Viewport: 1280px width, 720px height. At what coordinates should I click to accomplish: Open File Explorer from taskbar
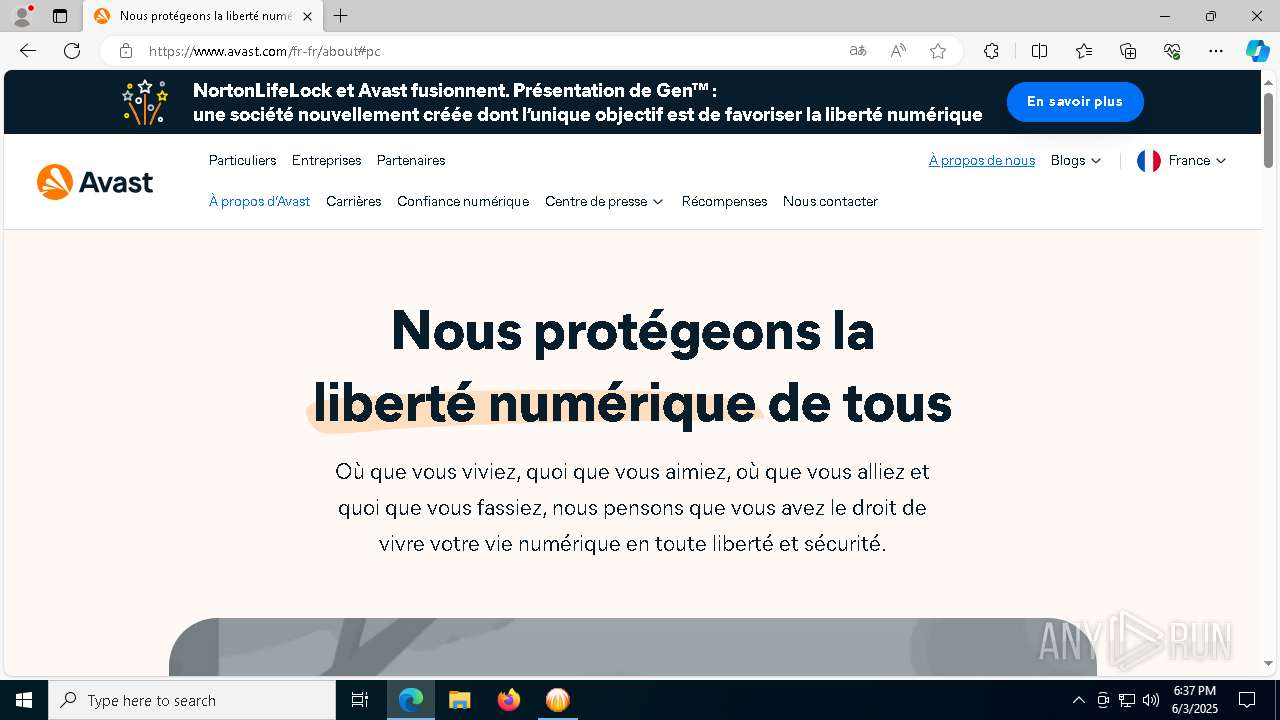[460, 700]
